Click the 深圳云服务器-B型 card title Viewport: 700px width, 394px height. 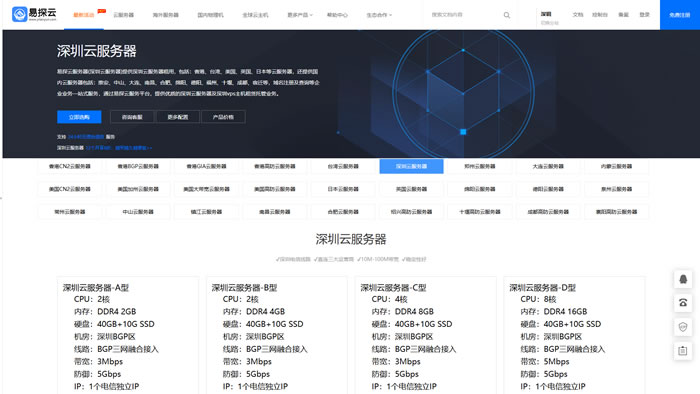(x=244, y=288)
